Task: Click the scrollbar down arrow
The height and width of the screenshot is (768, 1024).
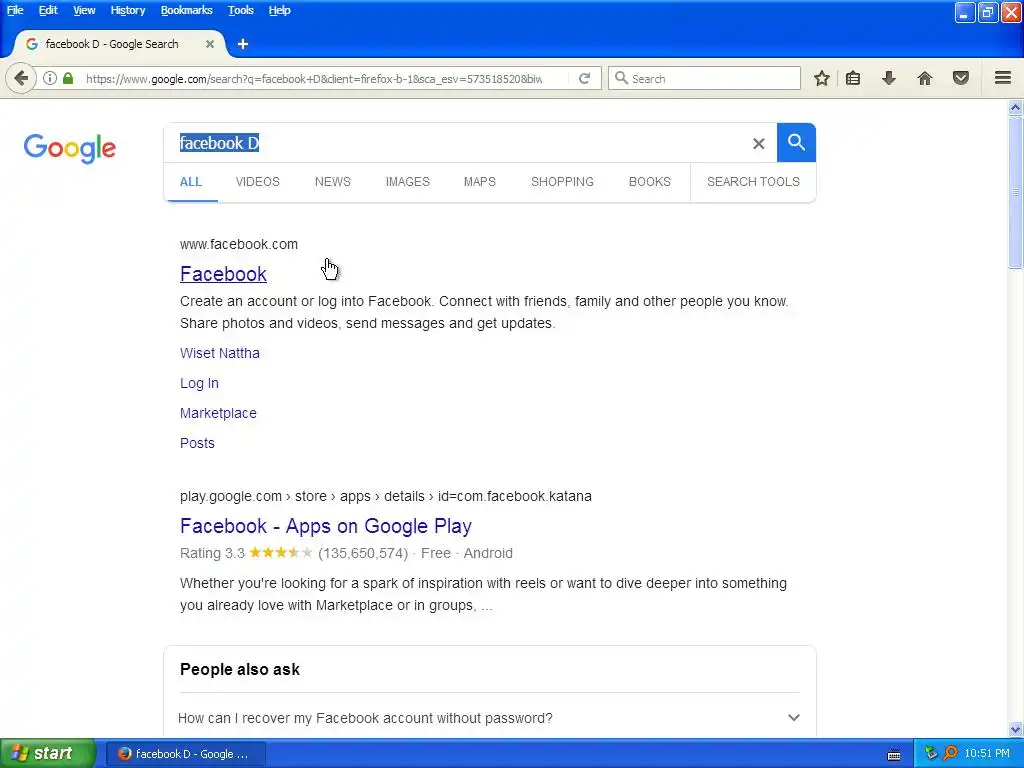Action: [1015, 730]
